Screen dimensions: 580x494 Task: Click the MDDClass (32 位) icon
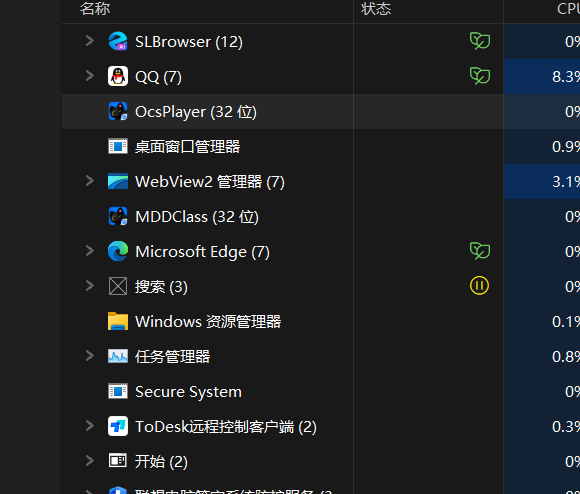tap(118, 216)
